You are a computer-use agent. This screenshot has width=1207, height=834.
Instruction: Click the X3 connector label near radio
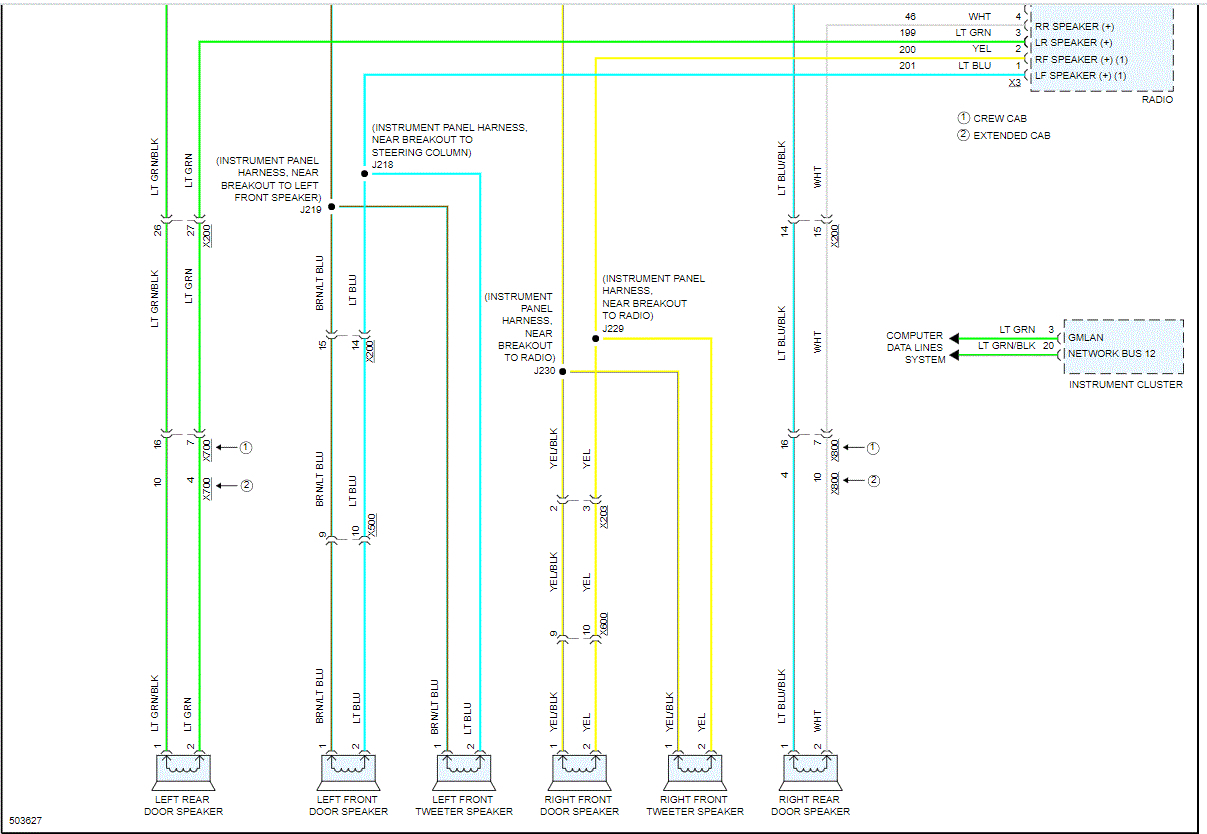point(1015,83)
